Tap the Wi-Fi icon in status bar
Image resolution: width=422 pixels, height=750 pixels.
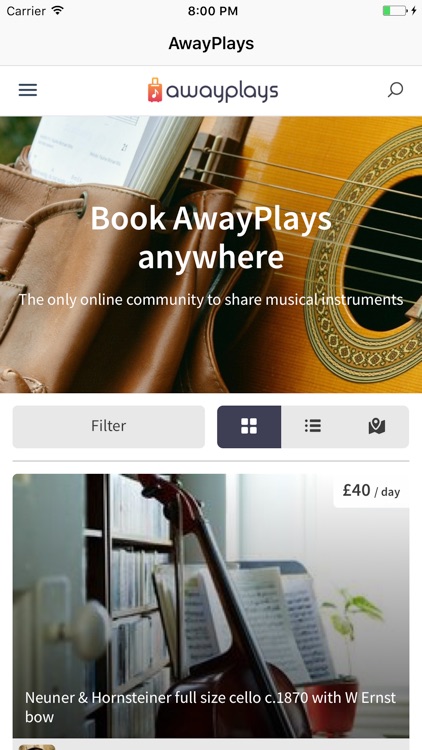tap(58, 11)
